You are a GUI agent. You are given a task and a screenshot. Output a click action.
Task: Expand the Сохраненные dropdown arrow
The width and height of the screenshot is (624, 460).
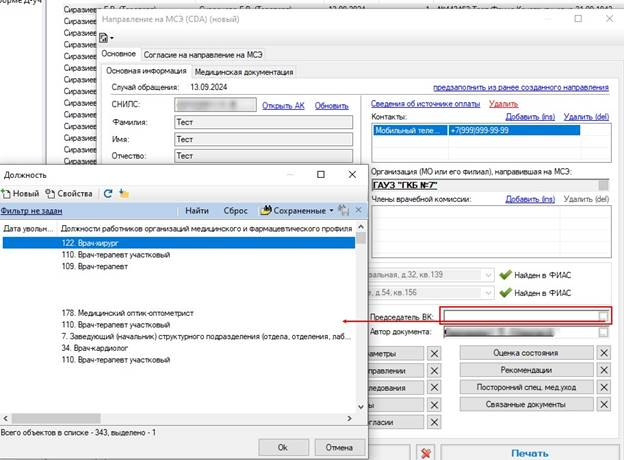point(331,211)
